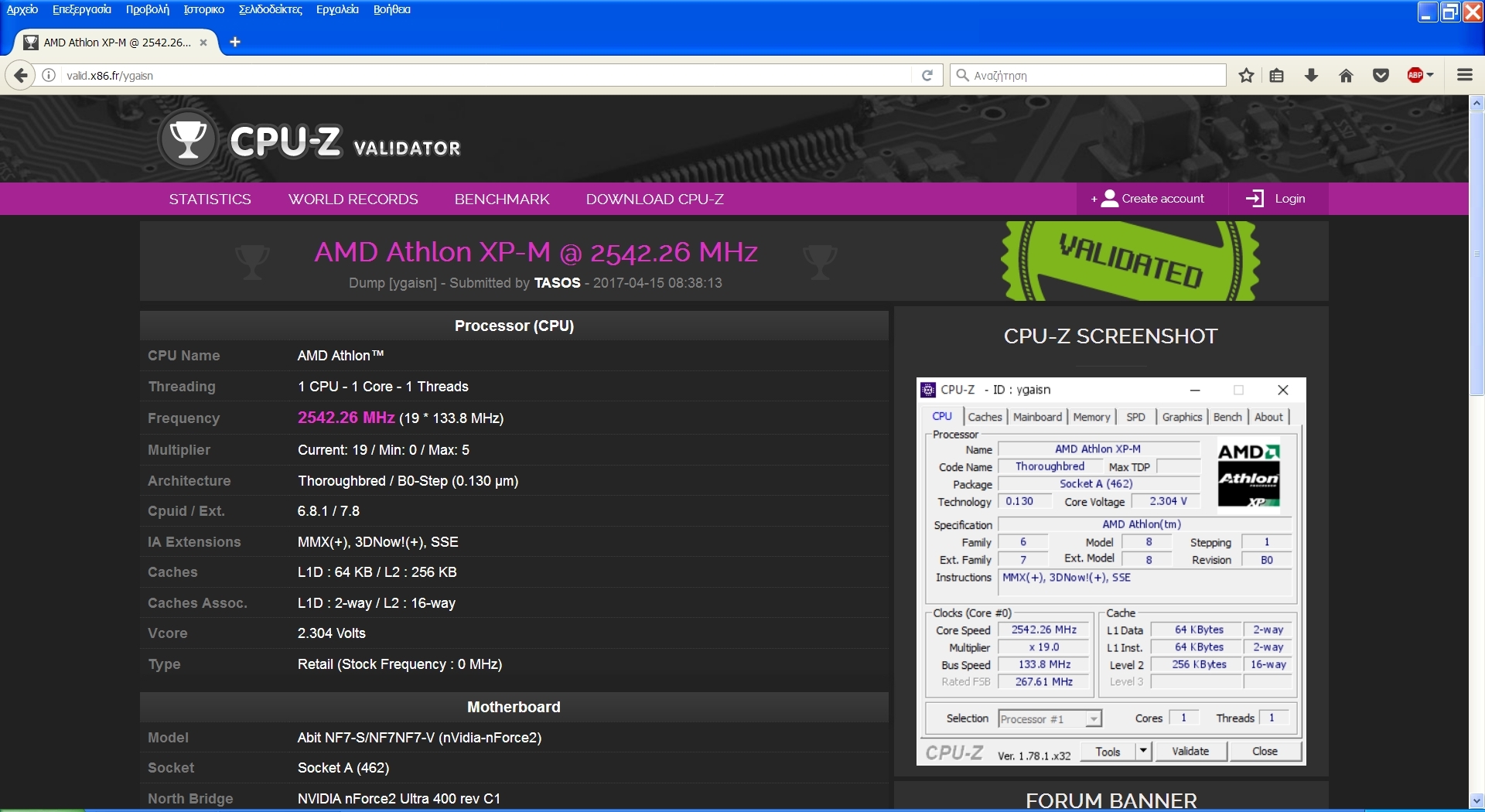Click trophy icon right of title

(820, 261)
